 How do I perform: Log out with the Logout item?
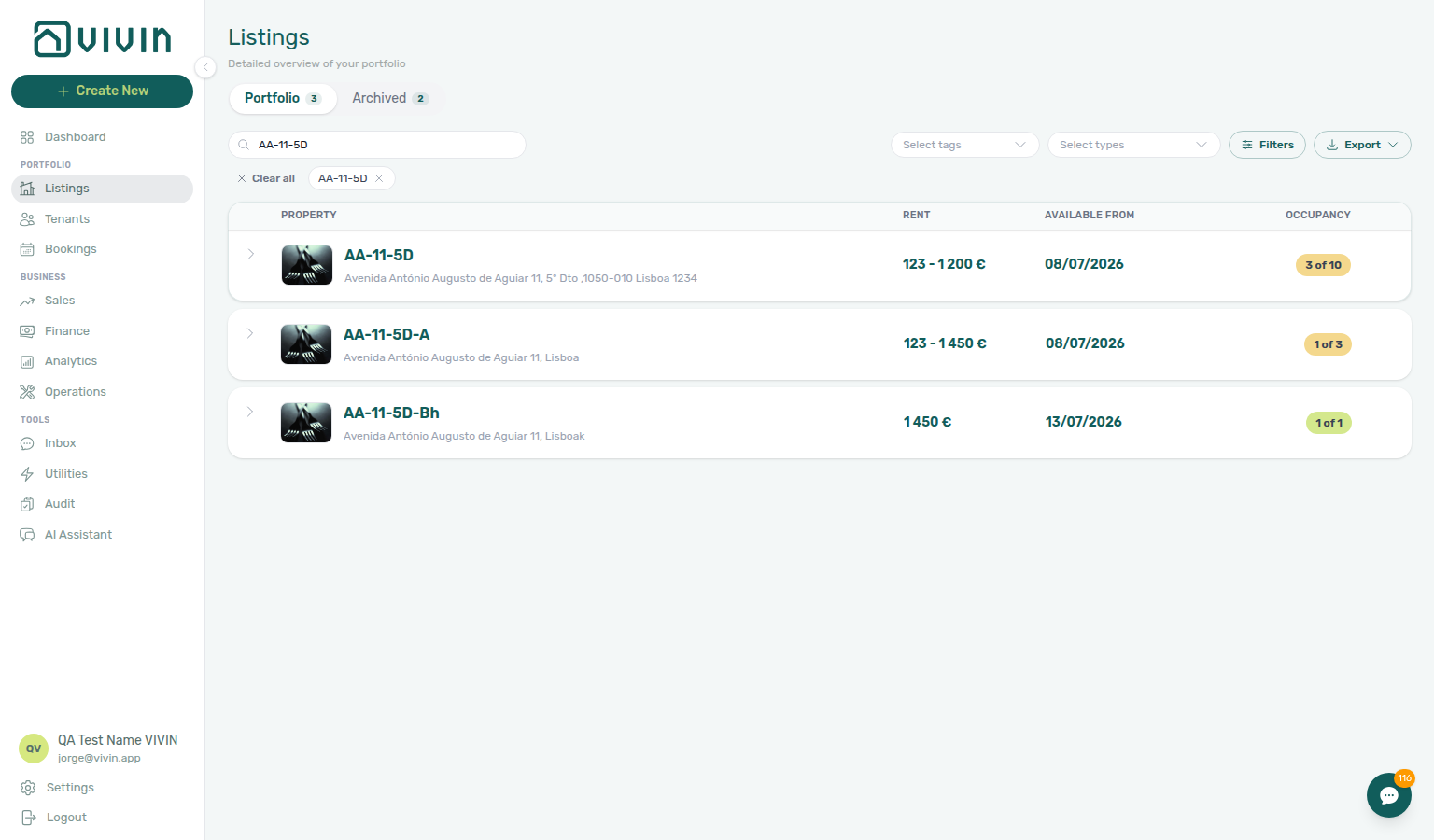[x=102, y=818]
